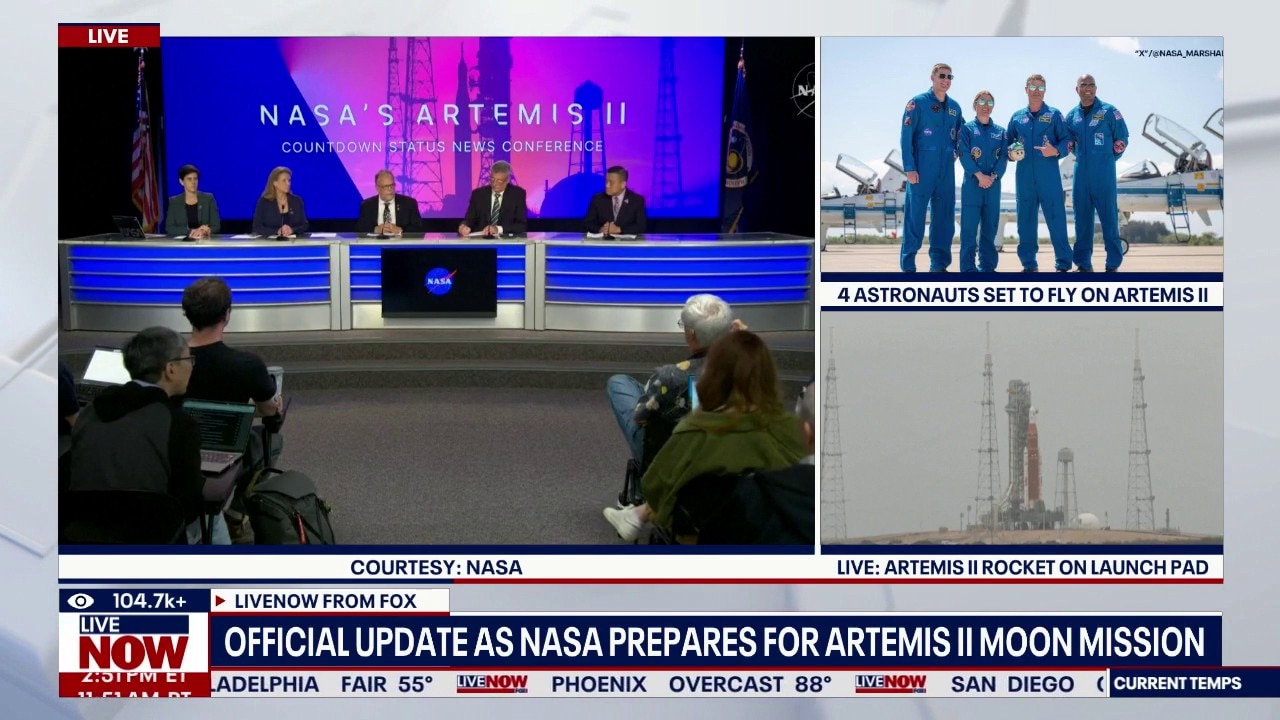
Task: Click the LiveNOW logo between Fair 55° and Phoenix
Action: pyautogui.click(x=491, y=684)
